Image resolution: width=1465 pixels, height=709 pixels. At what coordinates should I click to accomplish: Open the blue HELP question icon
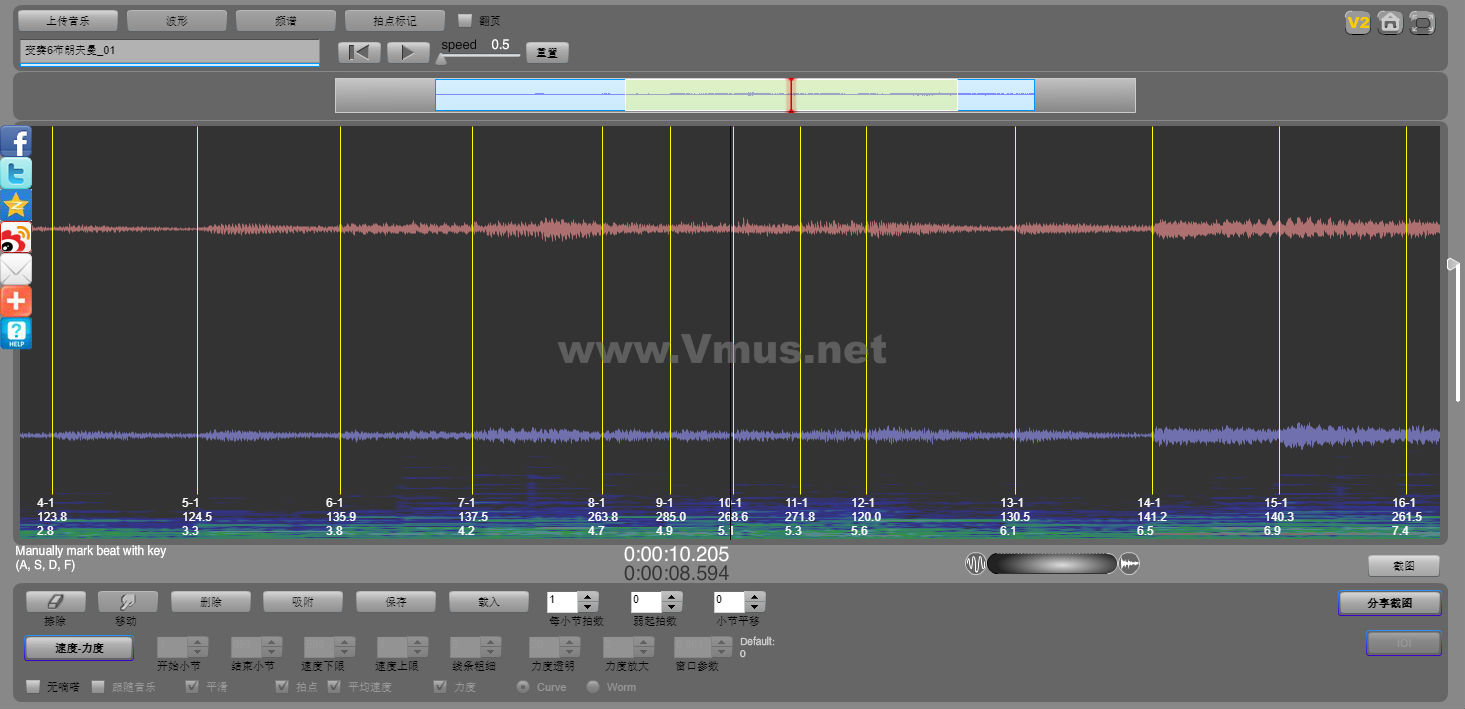tap(16, 333)
